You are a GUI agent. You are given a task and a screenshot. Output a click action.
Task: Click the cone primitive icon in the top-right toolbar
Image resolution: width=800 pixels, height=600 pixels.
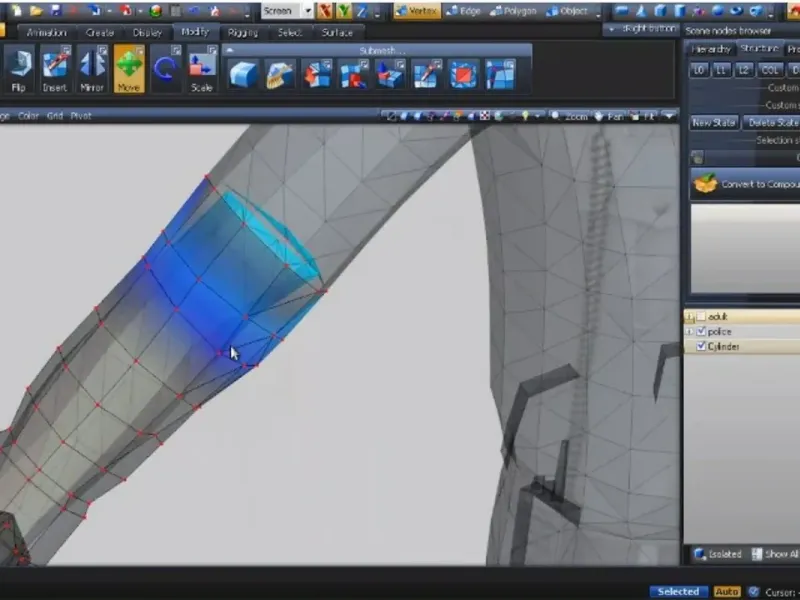click(641, 10)
